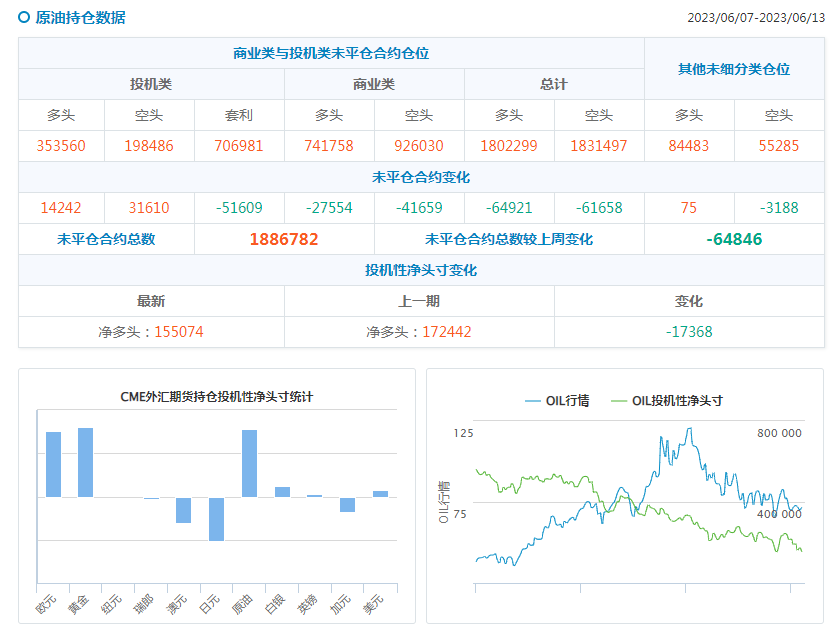
Task: Click the CME外汇期货持仓投机性净头寸统计 chart title
Action: (217, 397)
